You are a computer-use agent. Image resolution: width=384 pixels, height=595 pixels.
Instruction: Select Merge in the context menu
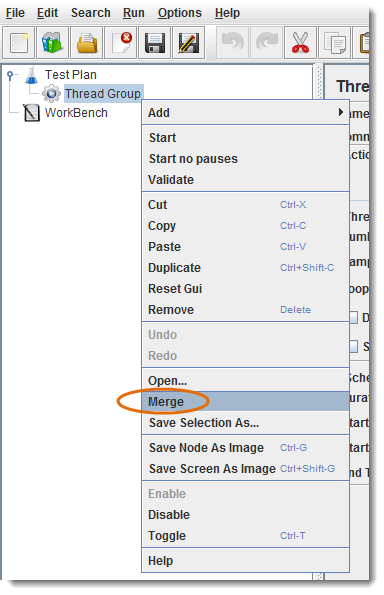pos(246,401)
